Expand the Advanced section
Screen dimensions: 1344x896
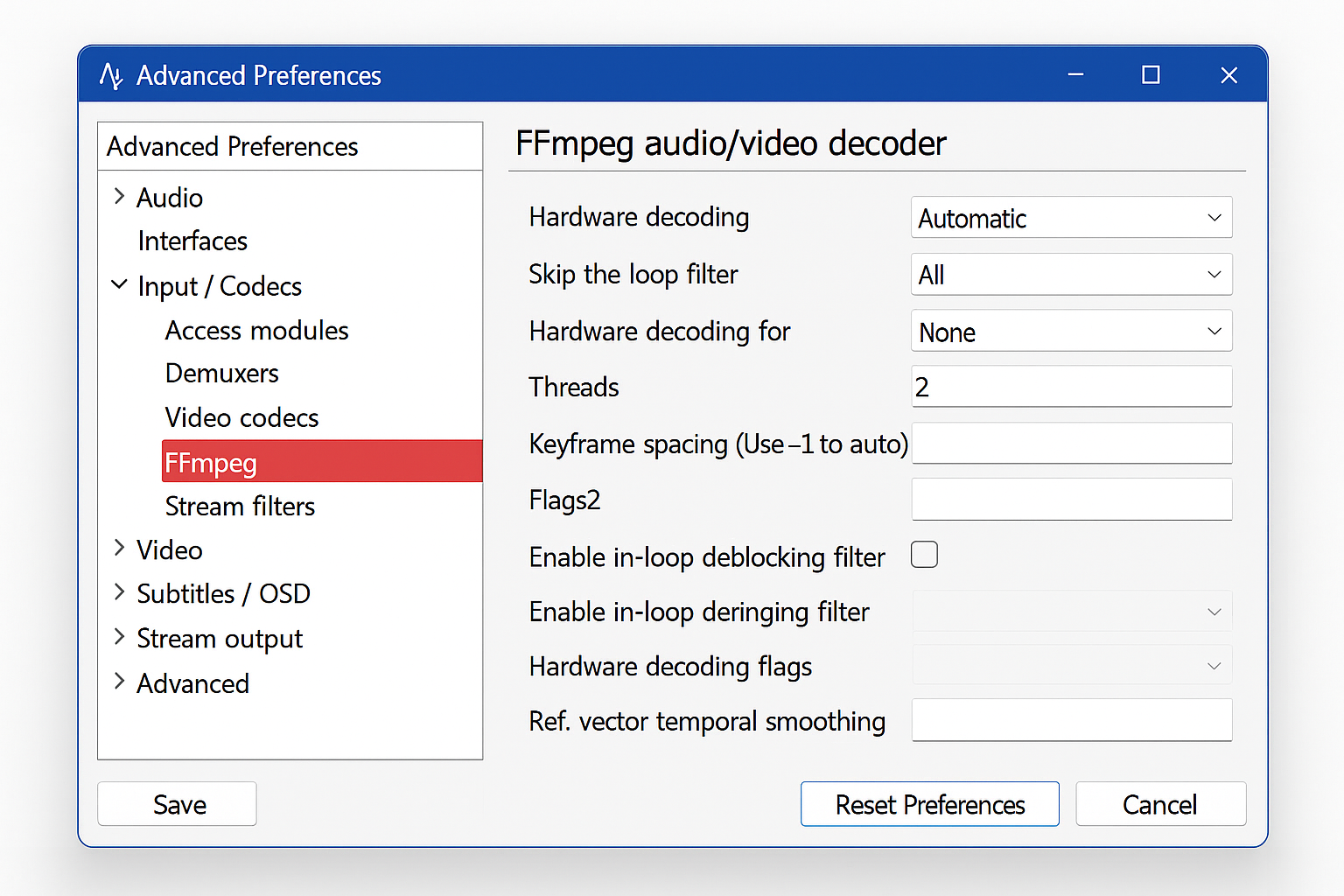pyautogui.click(x=120, y=683)
